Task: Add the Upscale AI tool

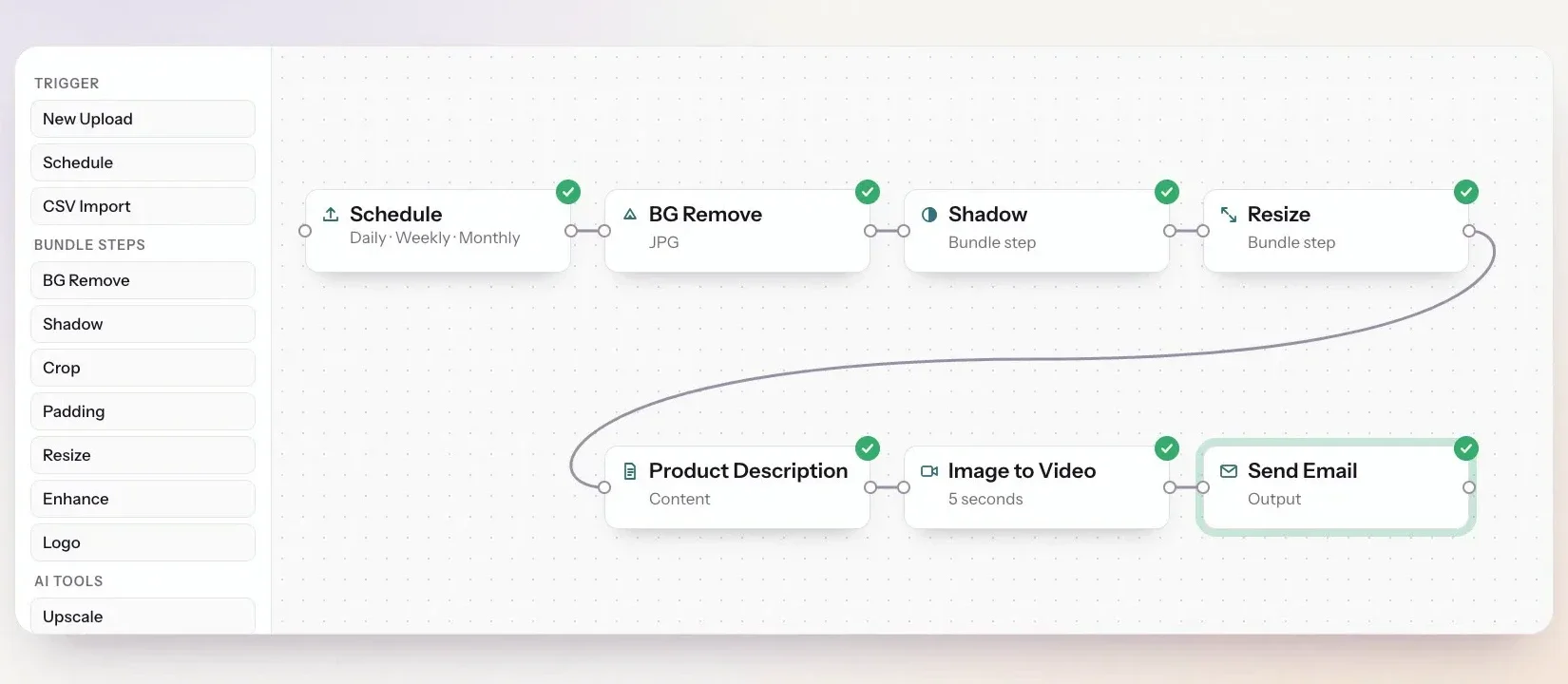Action: (143, 616)
